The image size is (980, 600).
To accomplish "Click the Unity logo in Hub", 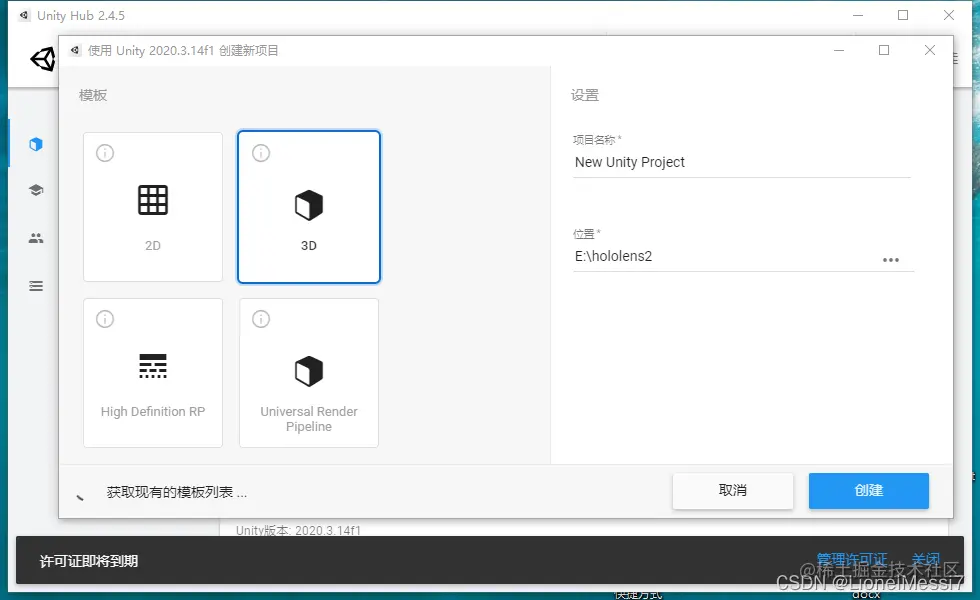I will 42,60.
